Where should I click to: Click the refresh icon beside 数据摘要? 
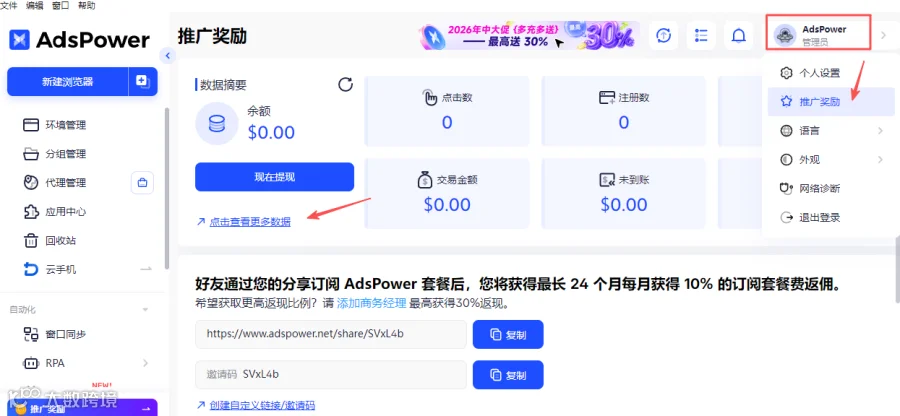point(345,85)
